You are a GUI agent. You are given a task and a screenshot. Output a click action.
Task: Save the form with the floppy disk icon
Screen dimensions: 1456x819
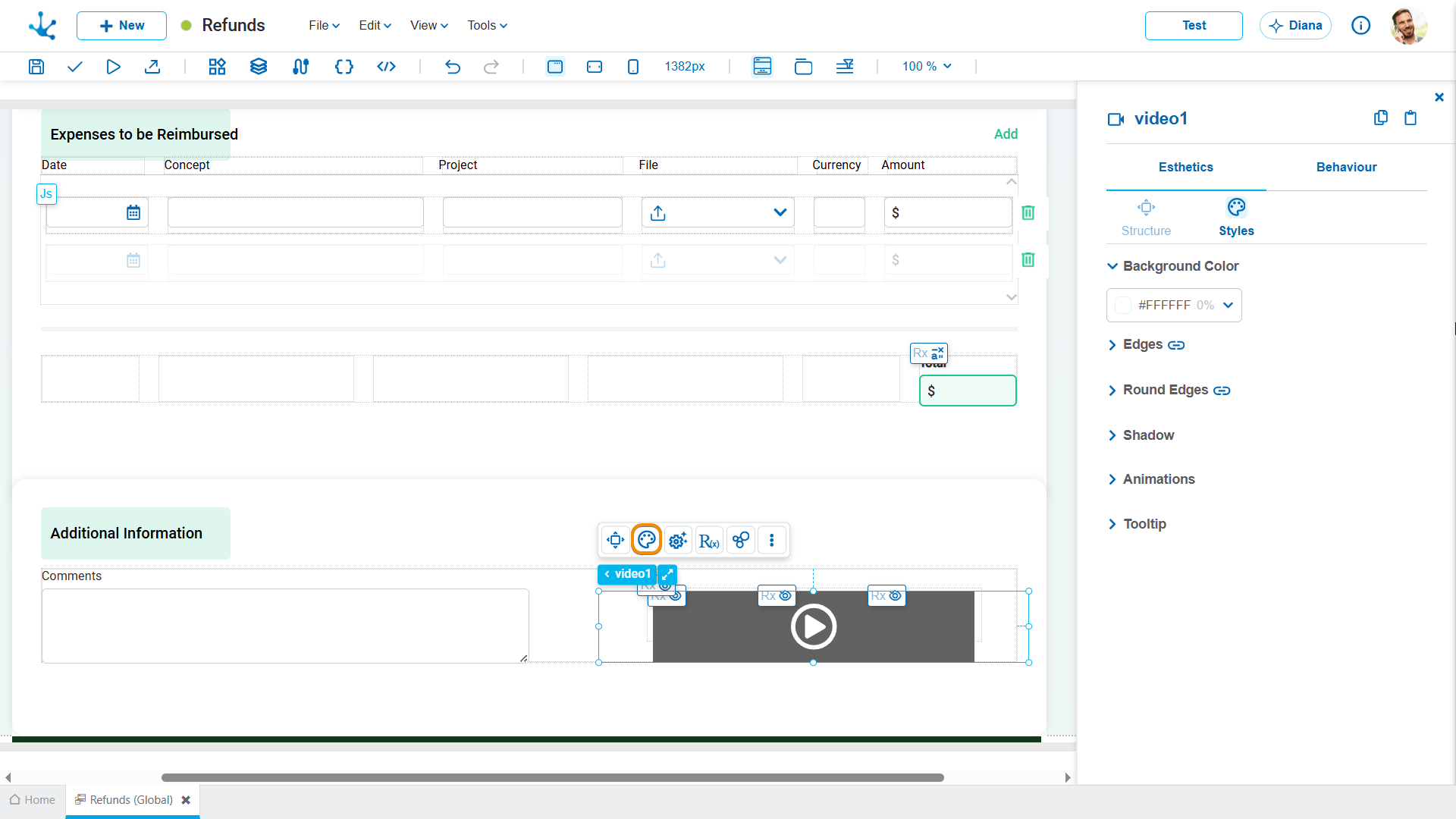click(x=36, y=67)
